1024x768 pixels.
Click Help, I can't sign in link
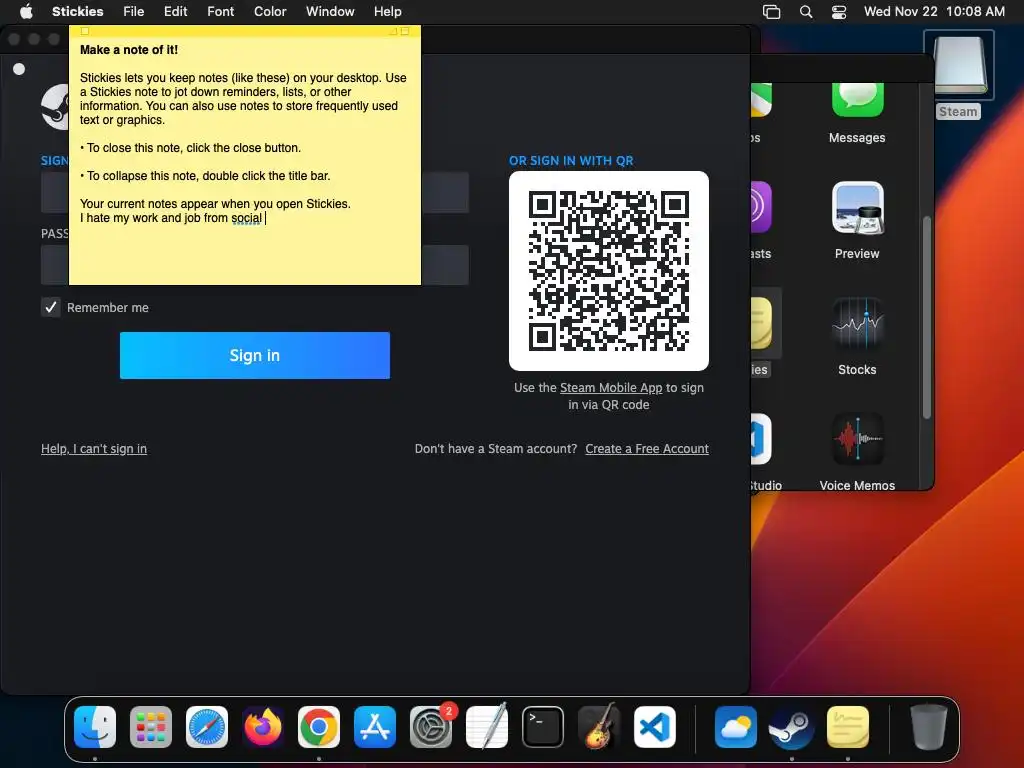click(94, 449)
